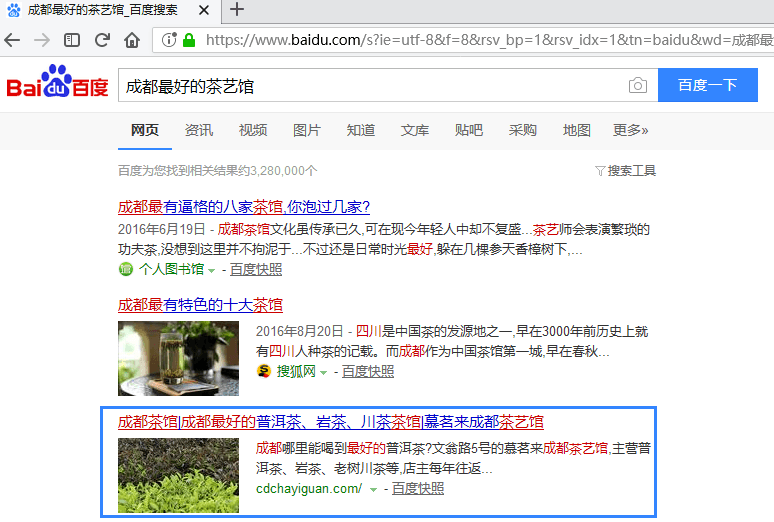Reload the current Baidu page

click(102, 40)
